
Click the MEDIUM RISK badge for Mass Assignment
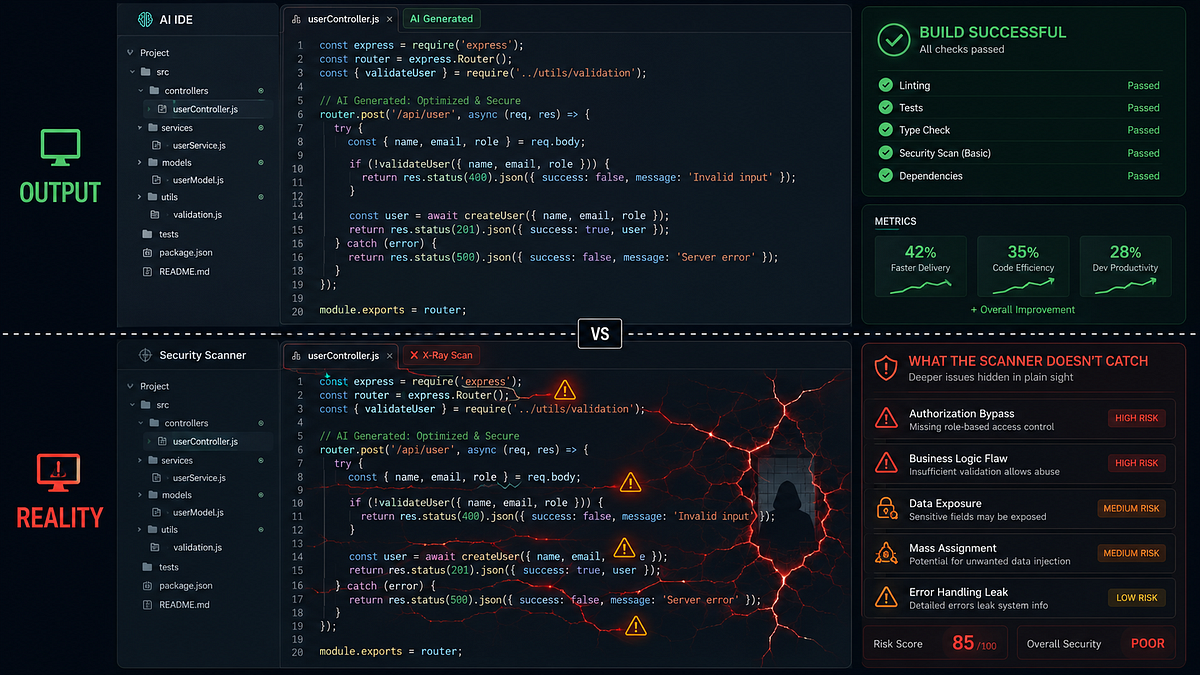point(1132,553)
